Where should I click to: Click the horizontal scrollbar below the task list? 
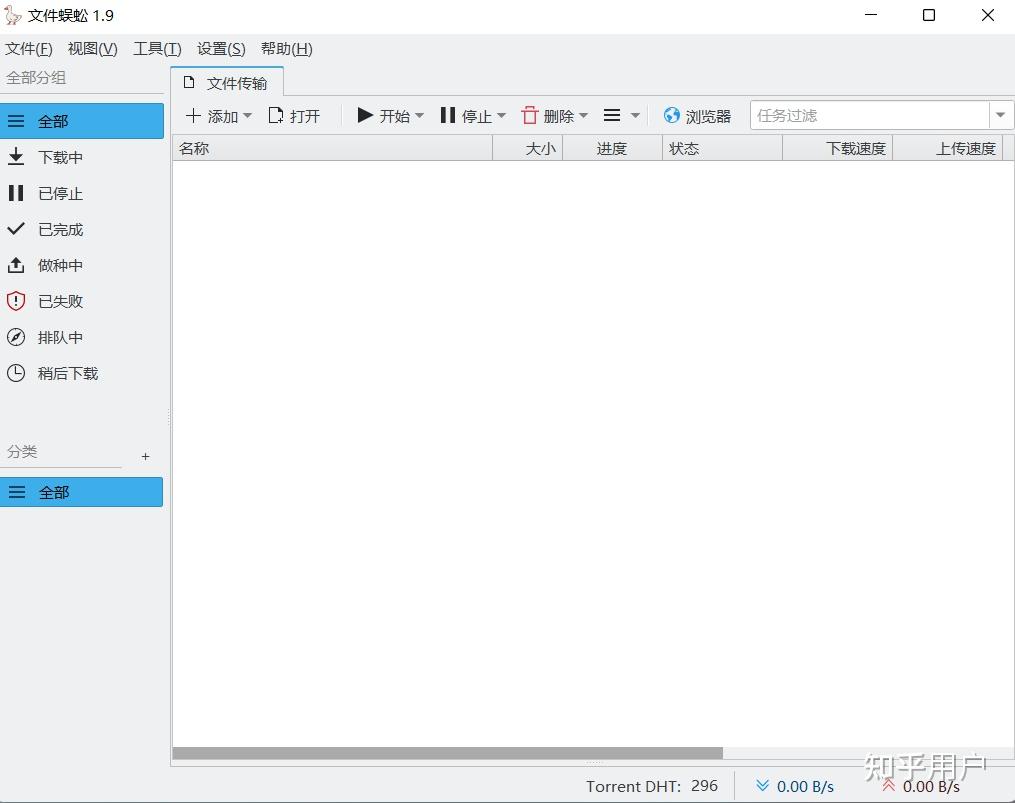point(450,750)
